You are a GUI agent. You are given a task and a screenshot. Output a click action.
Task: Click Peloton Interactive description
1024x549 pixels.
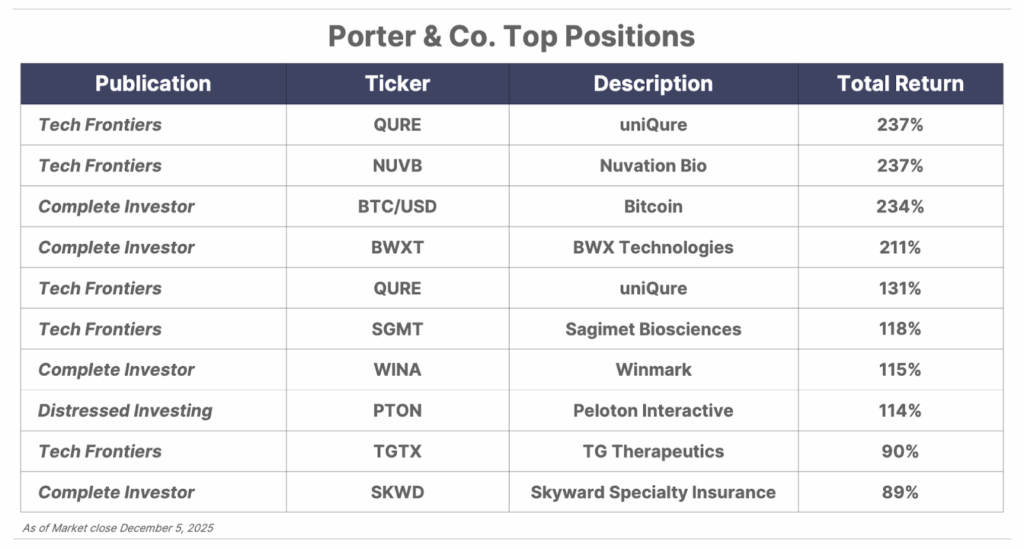pos(653,411)
